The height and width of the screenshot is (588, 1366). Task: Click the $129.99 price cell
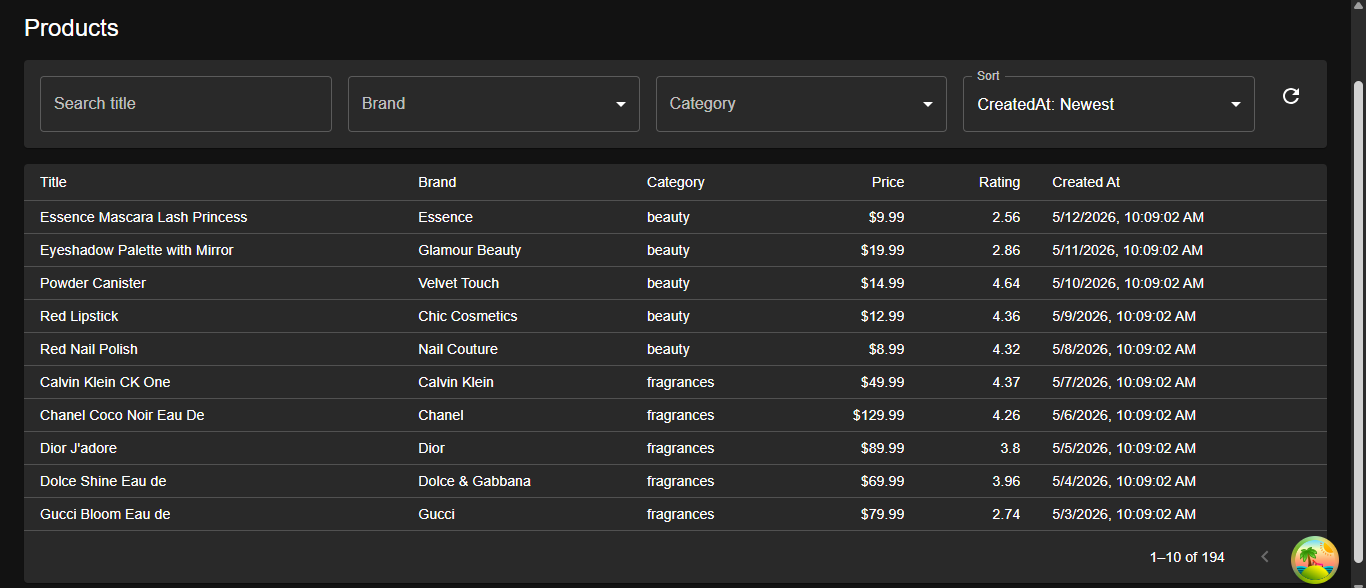click(x=879, y=415)
